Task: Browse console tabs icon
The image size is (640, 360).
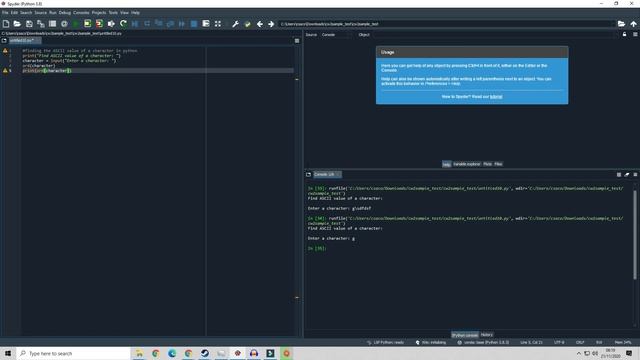Action: pyautogui.click(x=309, y=174)
